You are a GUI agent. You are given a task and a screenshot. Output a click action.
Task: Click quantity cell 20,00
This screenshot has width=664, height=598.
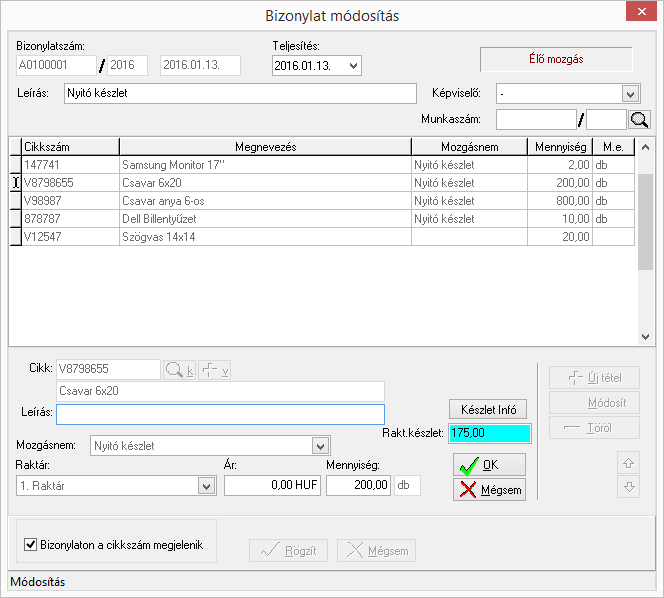pyautogui.click(x=560, y=237)
